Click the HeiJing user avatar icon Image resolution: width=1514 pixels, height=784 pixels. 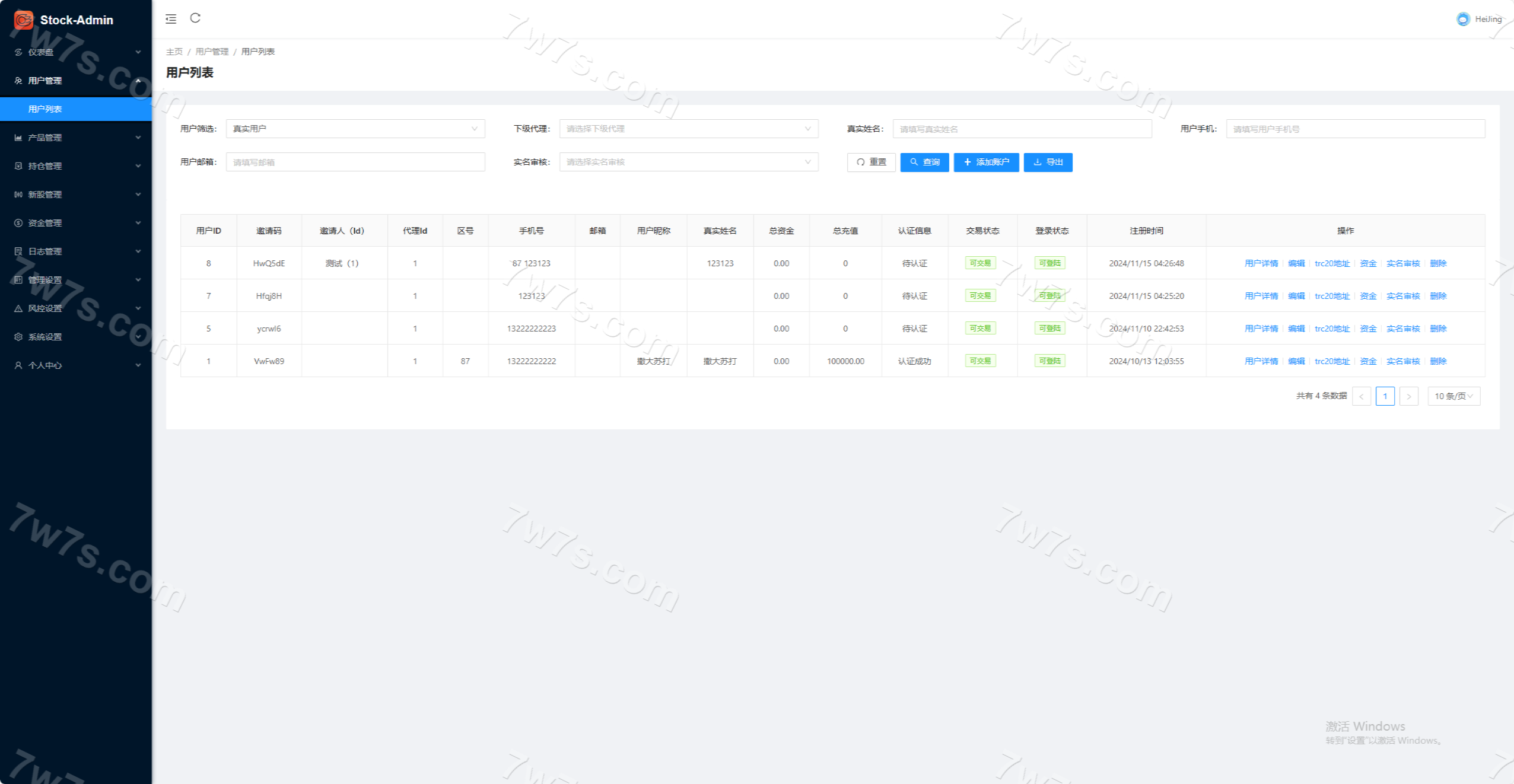[1463, 19]
